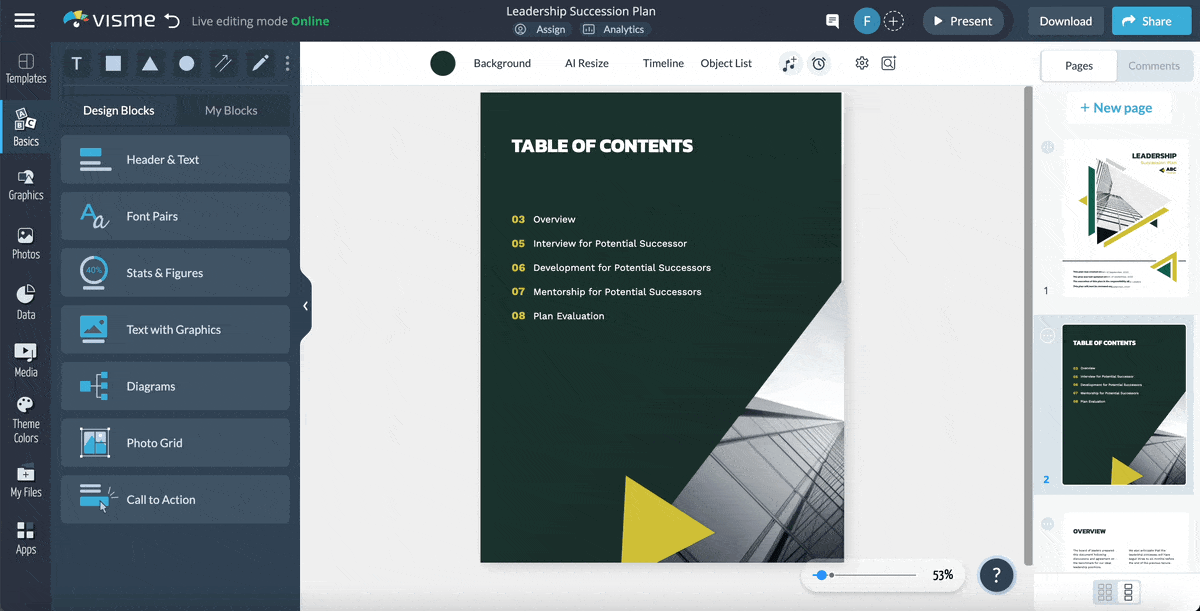Image resolution: width=1200 pixels, height=611 pixels.
Task: Select the Text tool icon
Action: point(77,64)
